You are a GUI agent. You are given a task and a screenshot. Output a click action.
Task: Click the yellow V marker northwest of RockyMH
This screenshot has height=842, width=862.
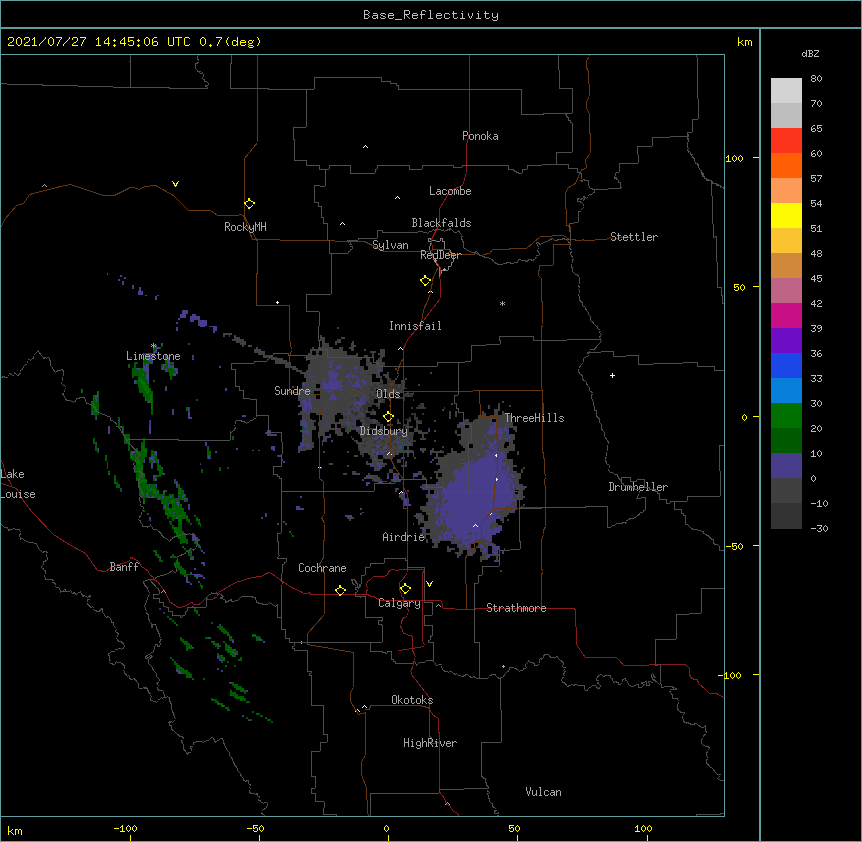coord(175,184)
